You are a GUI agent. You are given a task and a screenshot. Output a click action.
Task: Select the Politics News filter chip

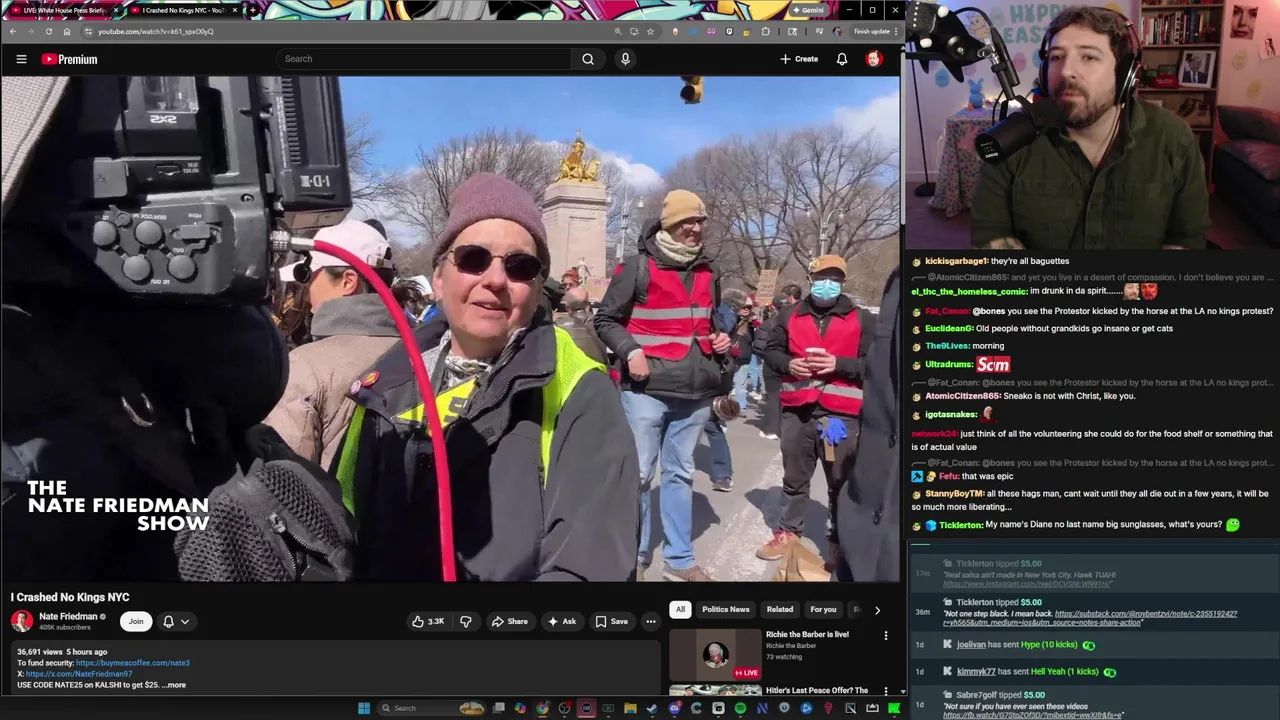click(x=725, y=609)
